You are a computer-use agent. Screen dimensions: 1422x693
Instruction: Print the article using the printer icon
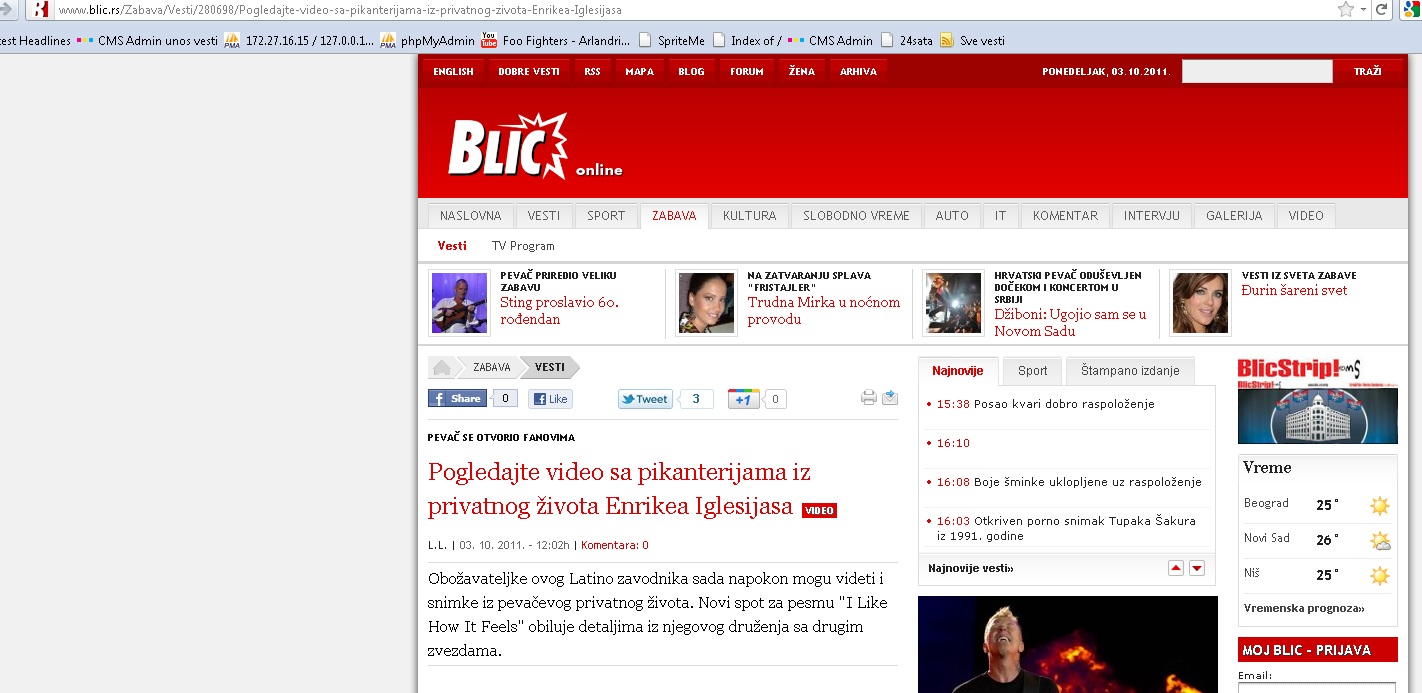(868, 398)
